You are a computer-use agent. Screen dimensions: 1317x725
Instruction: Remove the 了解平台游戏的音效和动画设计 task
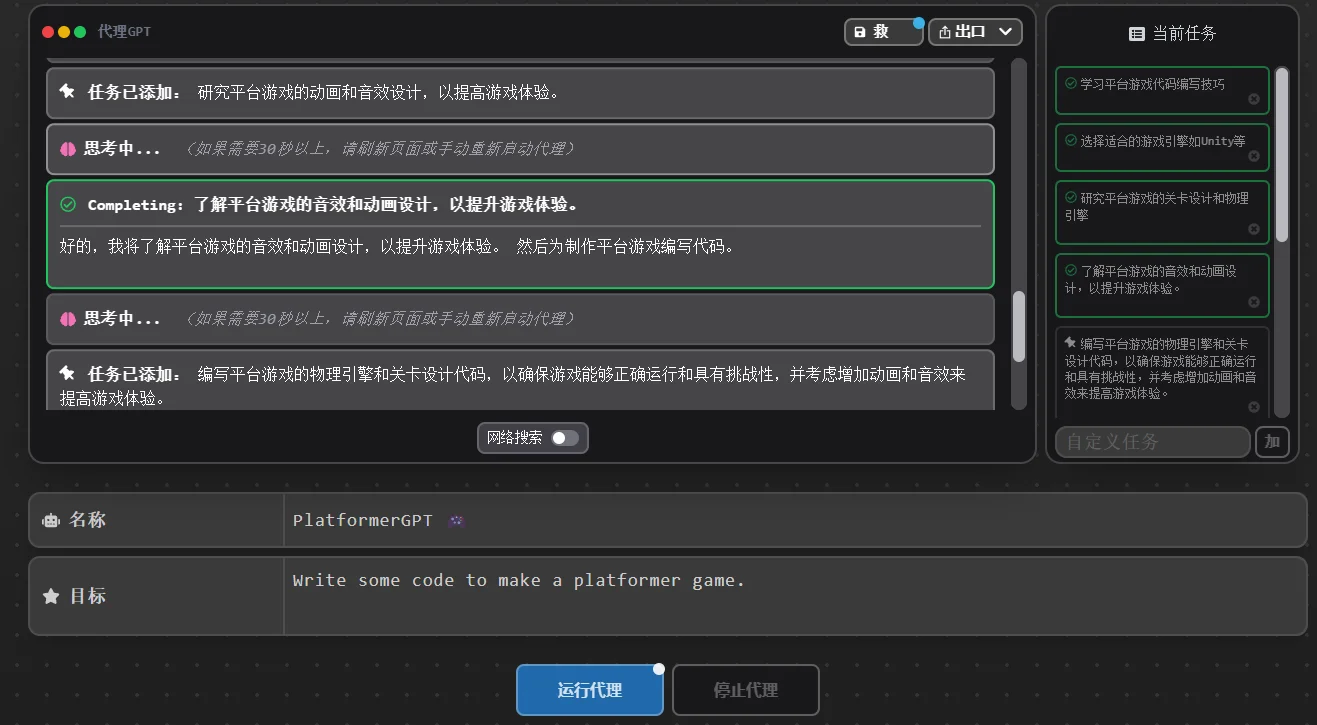click(x=1254, y=302)
